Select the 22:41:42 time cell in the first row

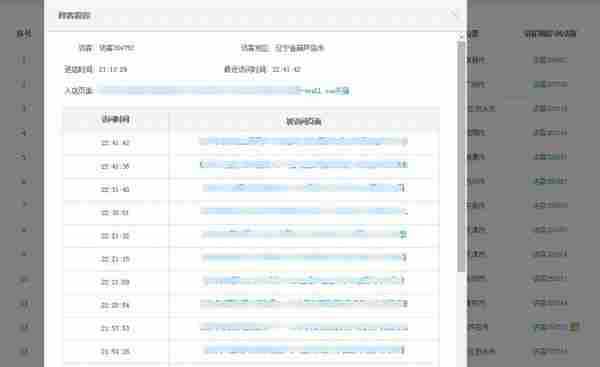pos(115,143)
